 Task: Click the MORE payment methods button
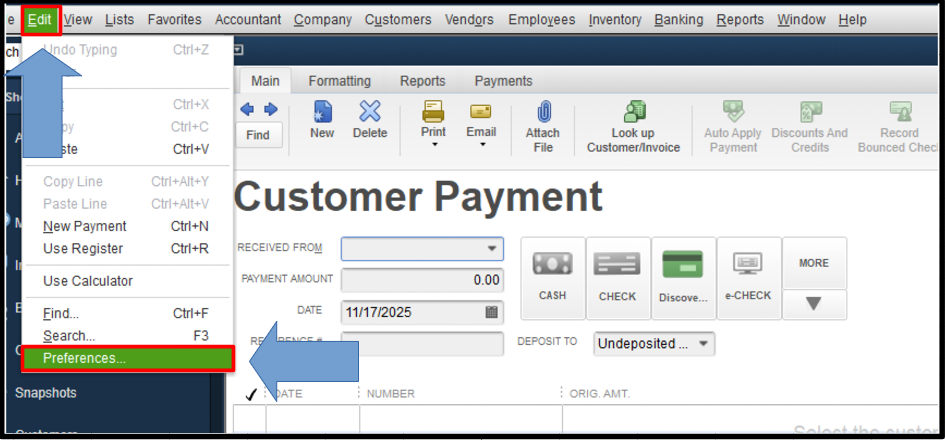814,263
